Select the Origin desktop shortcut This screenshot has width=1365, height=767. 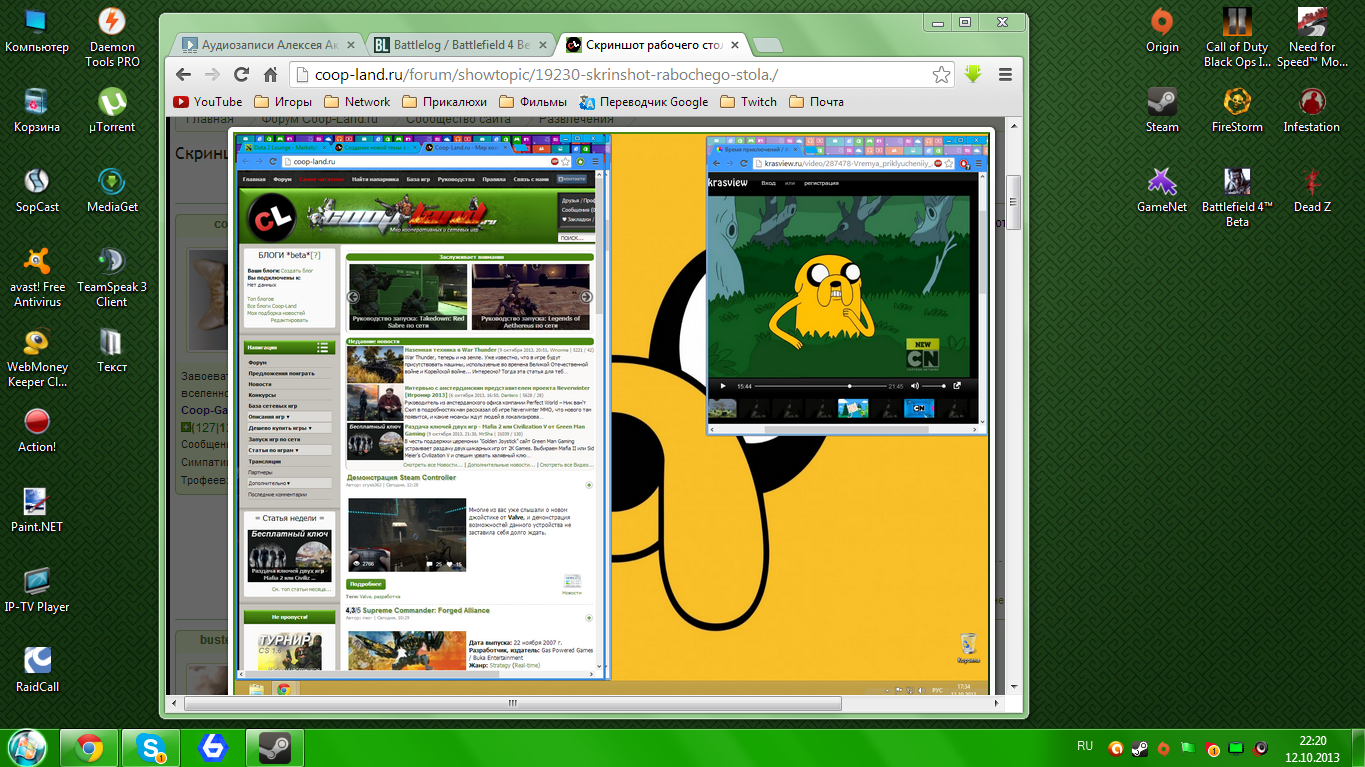click(1162, 31)
